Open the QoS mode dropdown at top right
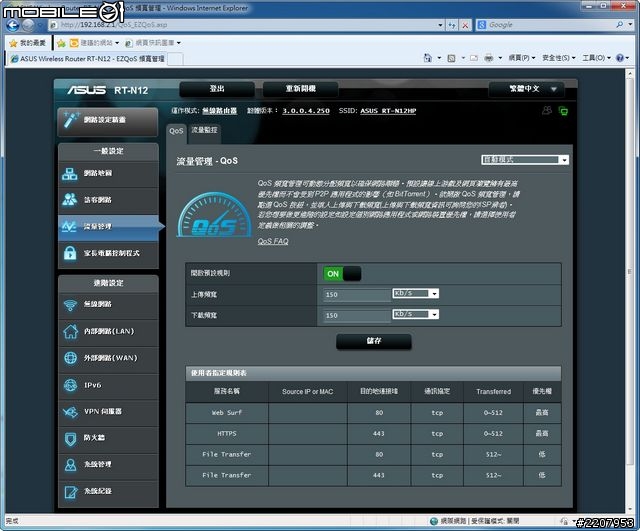The image size is (640, 531). [524, 160]
